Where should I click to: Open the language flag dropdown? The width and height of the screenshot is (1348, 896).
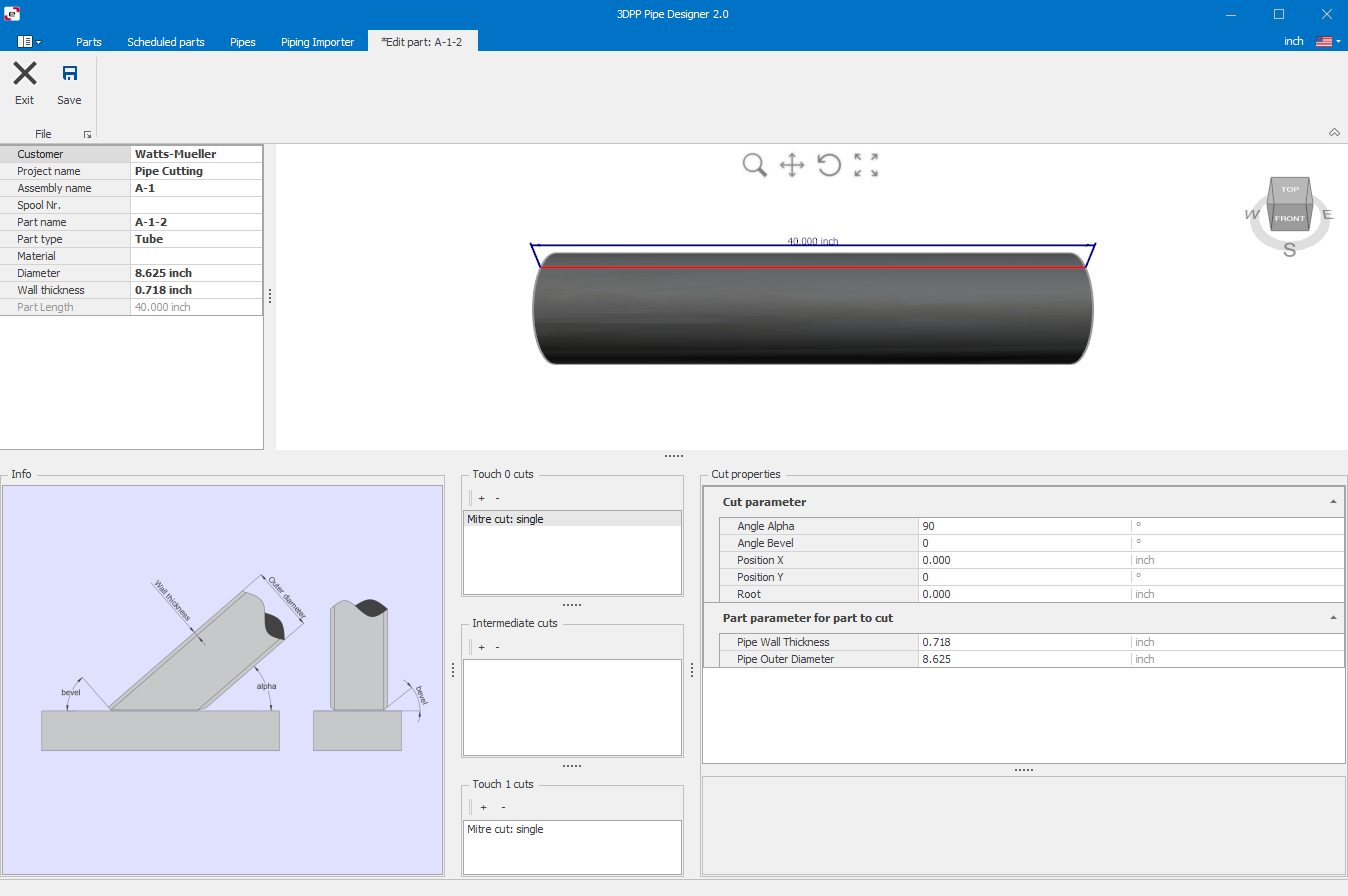click(1328, 42)
